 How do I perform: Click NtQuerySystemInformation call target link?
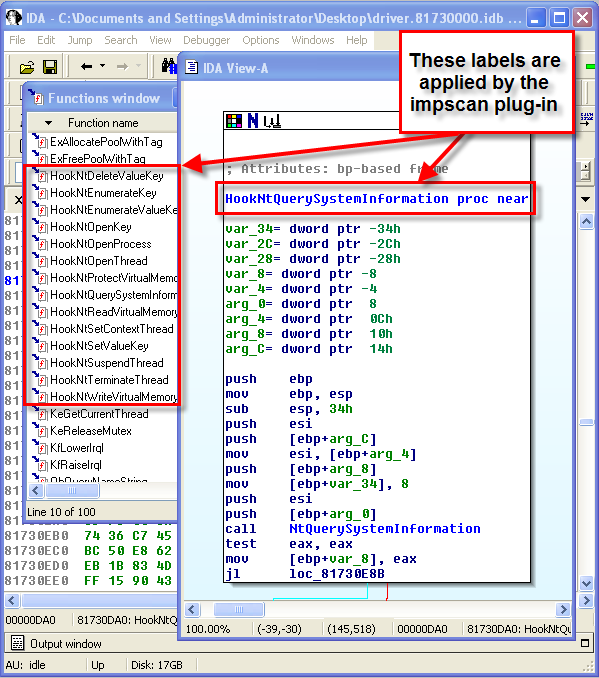click(384, 528)
